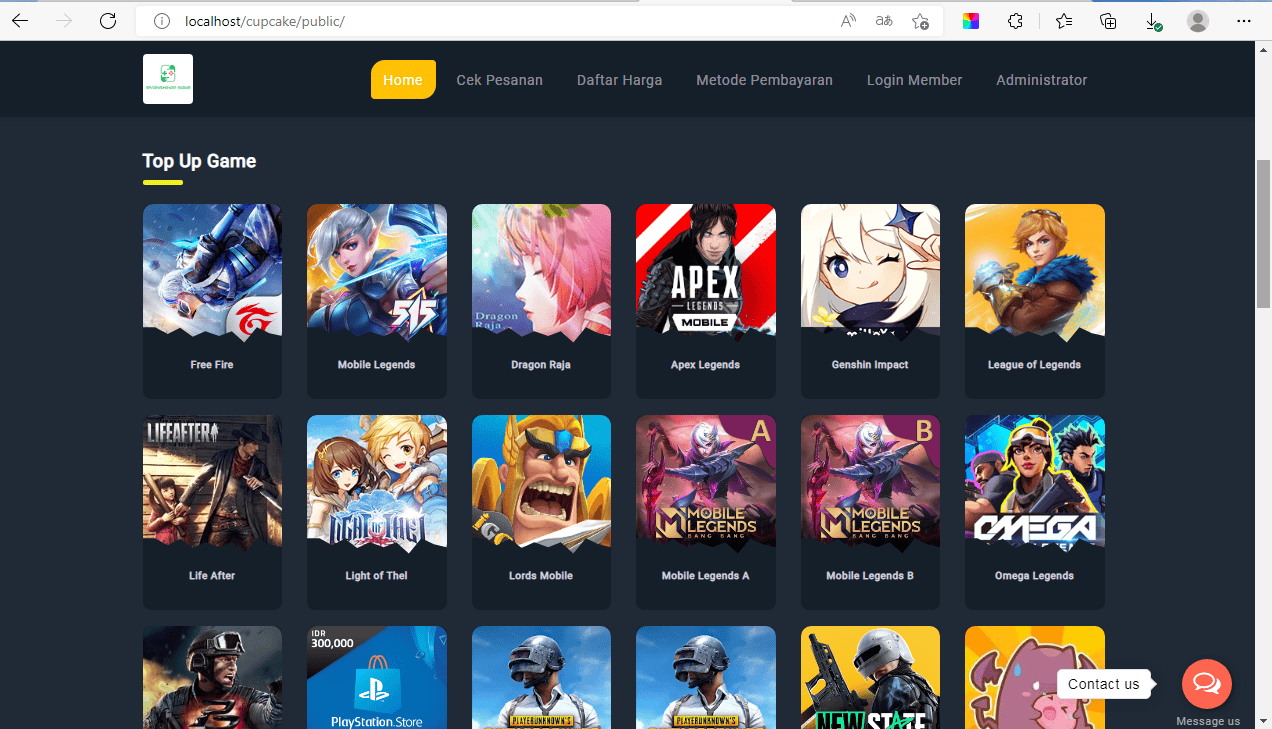Open the Mobile Legends game card

pyautogui.click(x=377, y=301)
